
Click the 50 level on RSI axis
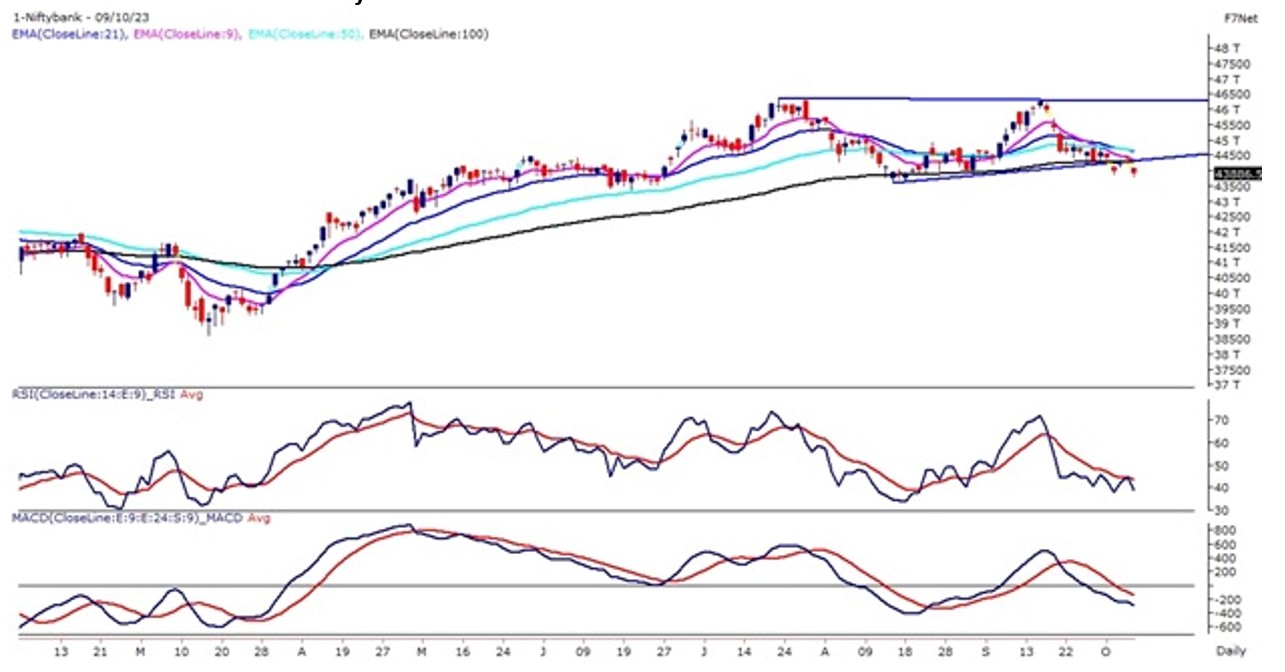point(1222,465)
